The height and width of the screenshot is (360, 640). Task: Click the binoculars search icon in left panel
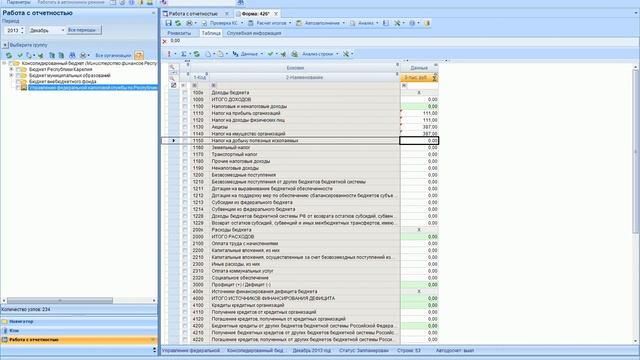tap(72, 55)
